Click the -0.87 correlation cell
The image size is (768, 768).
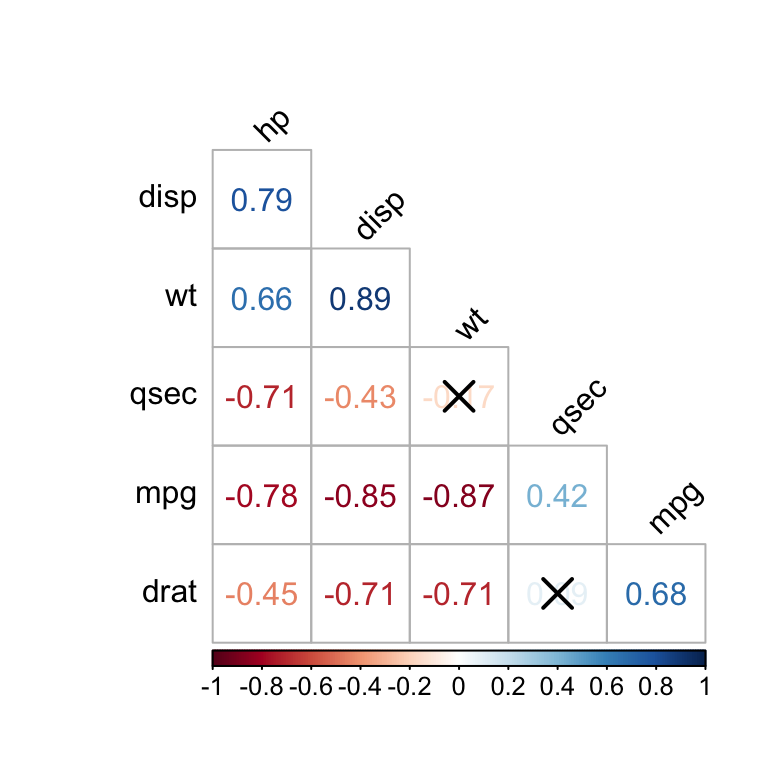(x=459, y=495)
